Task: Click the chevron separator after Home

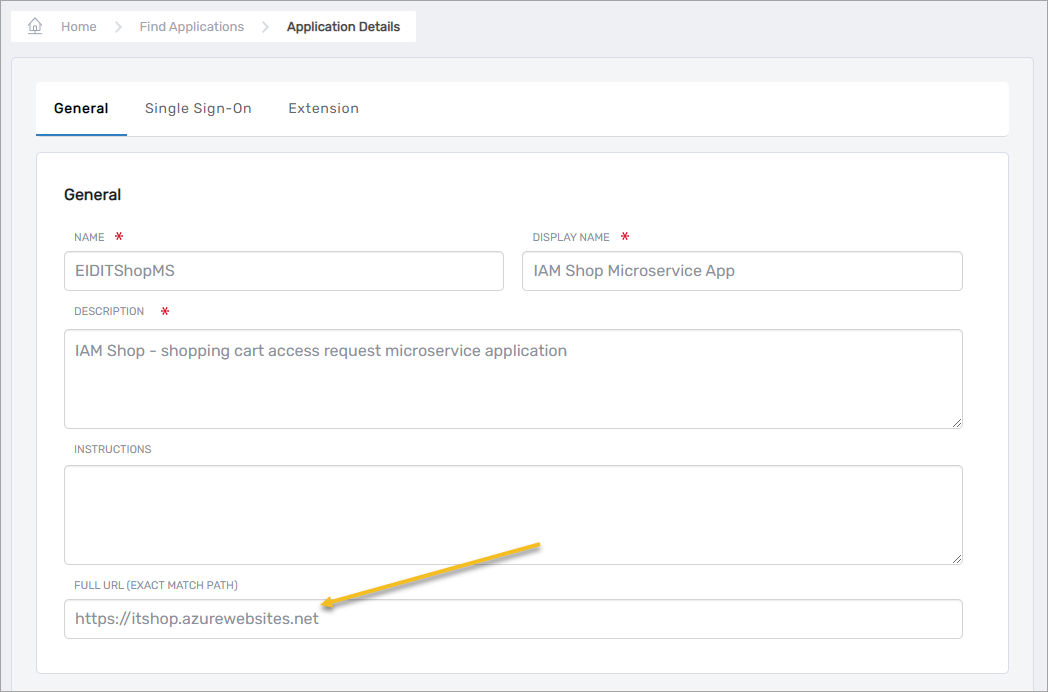Action: [x=118, y=27]
